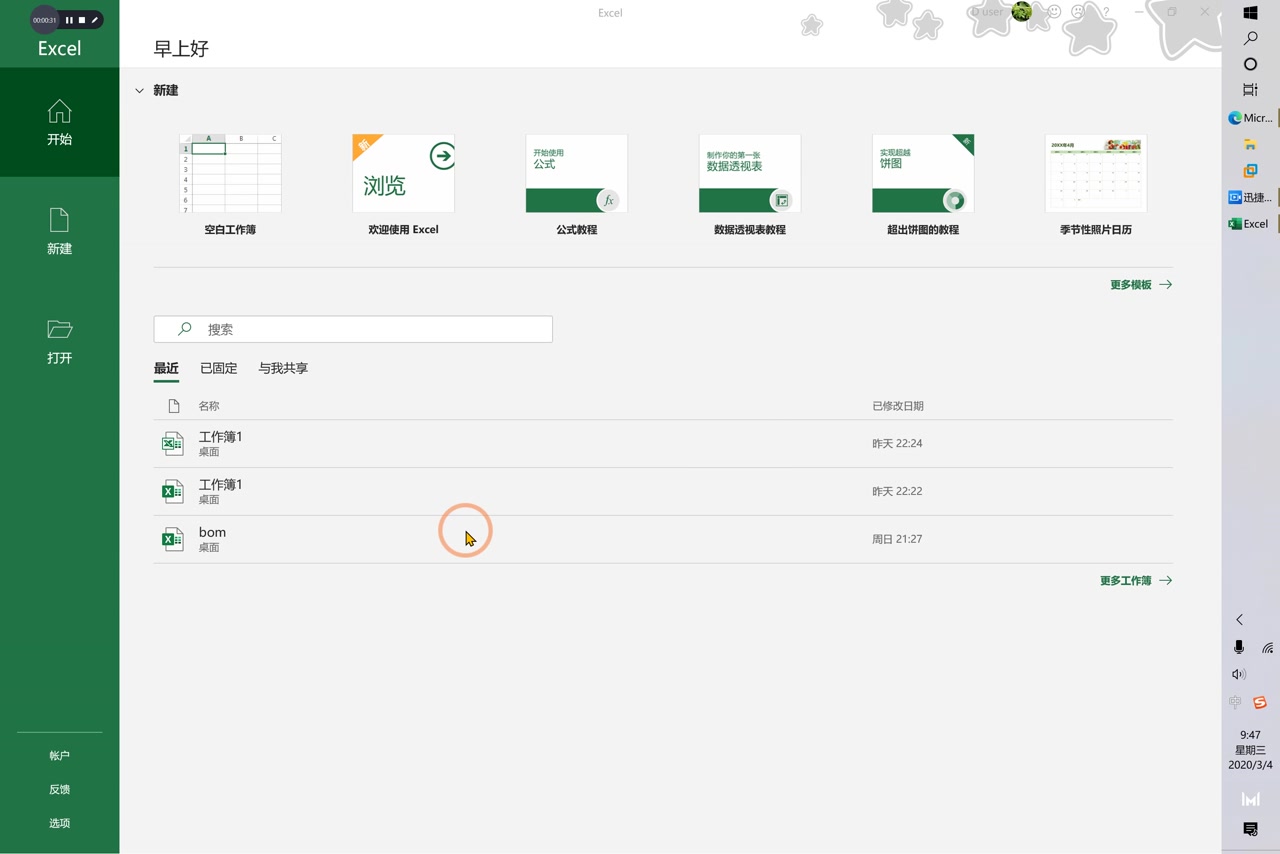Open 帐户 account settings
Viewport: 1280px width, 854px height.
[59, 756]
